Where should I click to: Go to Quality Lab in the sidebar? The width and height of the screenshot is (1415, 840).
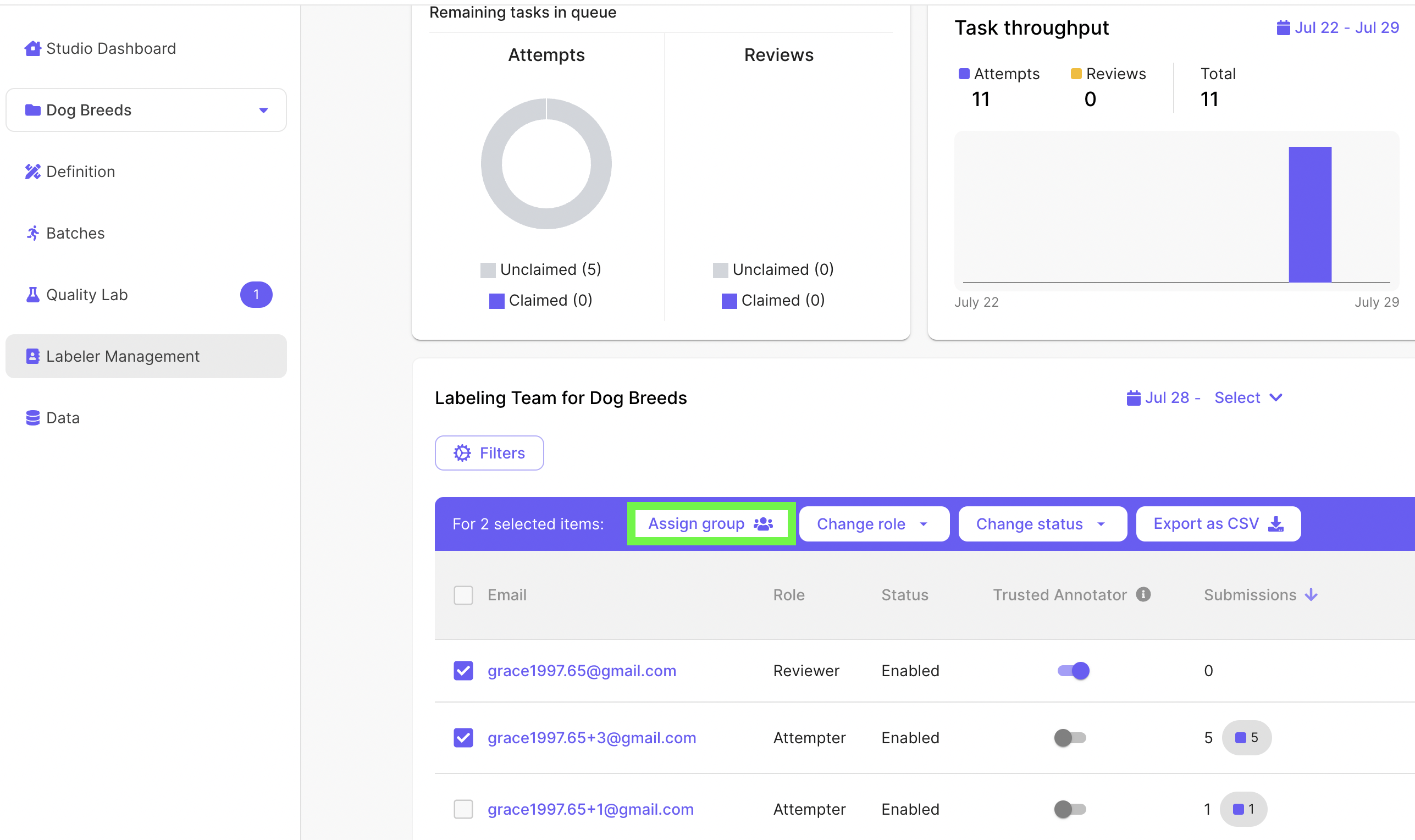(87, 295)
